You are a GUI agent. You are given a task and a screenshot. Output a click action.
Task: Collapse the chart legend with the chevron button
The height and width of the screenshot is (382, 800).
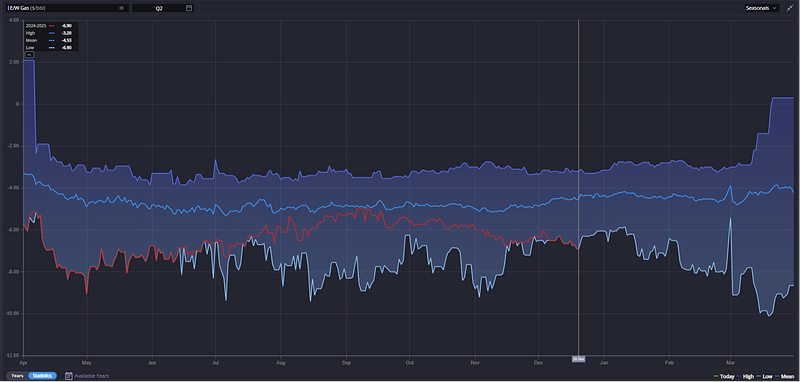click(29, 54)
